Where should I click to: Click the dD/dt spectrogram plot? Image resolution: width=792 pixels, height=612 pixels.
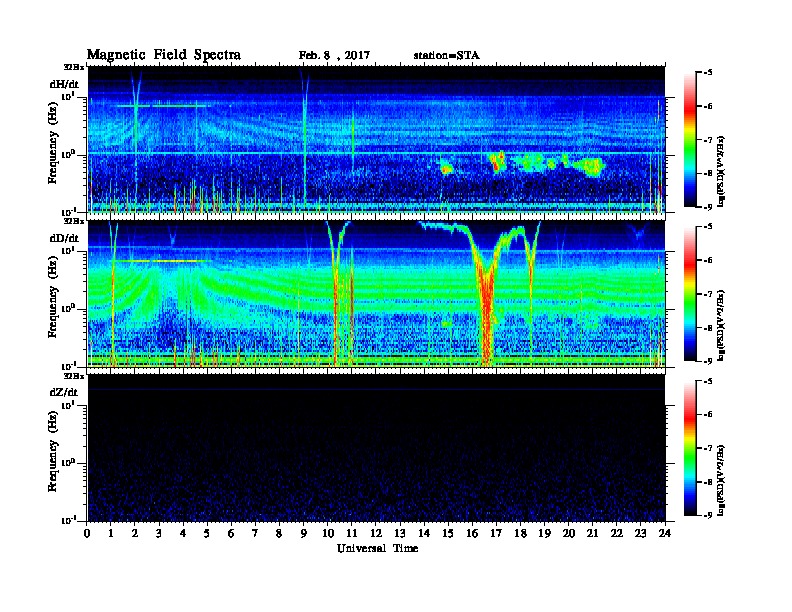(376, 294)
